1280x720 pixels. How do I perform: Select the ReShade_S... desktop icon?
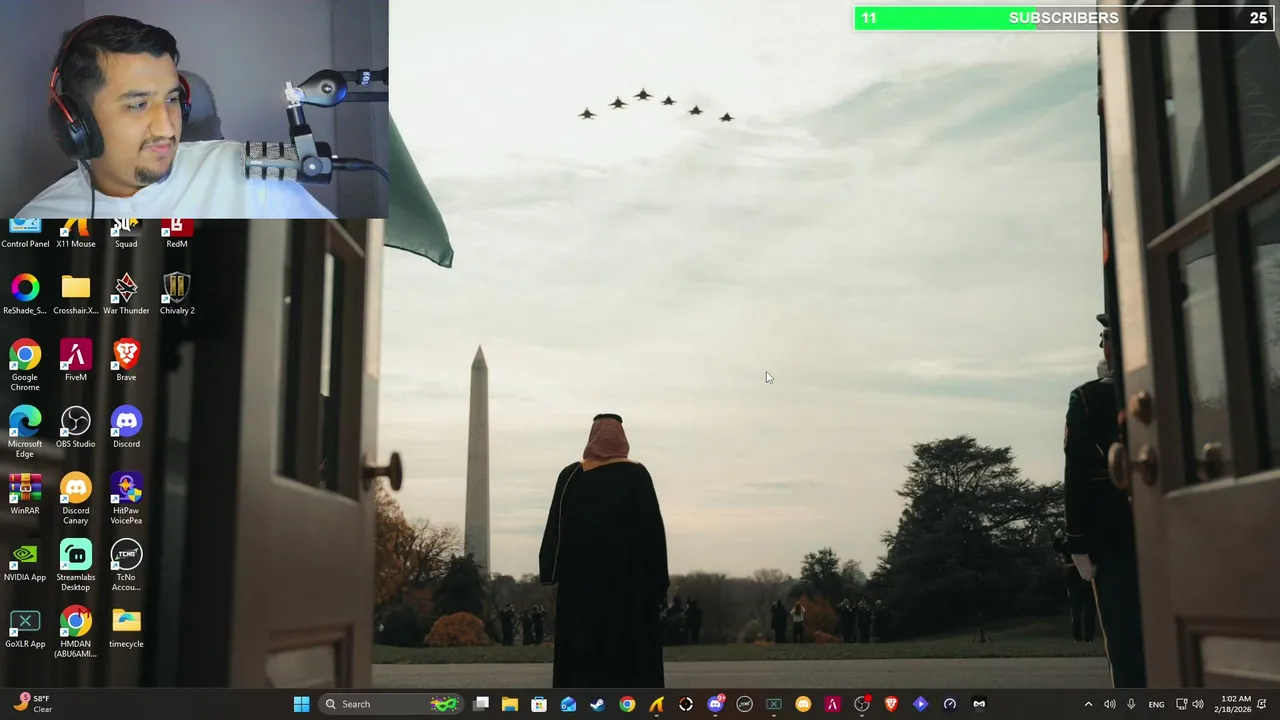[x=25, y=295]
